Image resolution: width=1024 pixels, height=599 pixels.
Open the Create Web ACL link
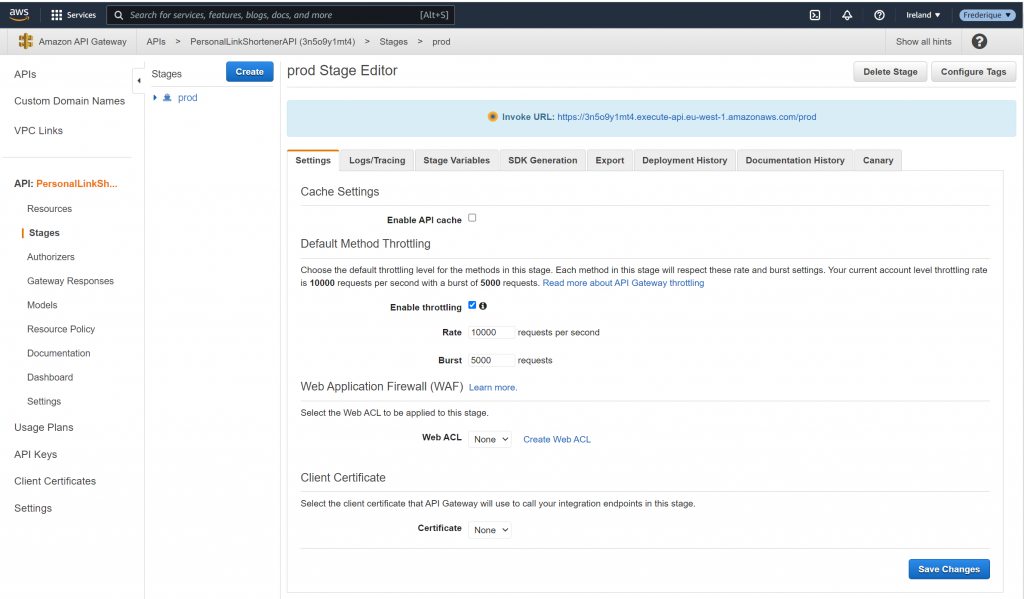(x=556, y=439)
